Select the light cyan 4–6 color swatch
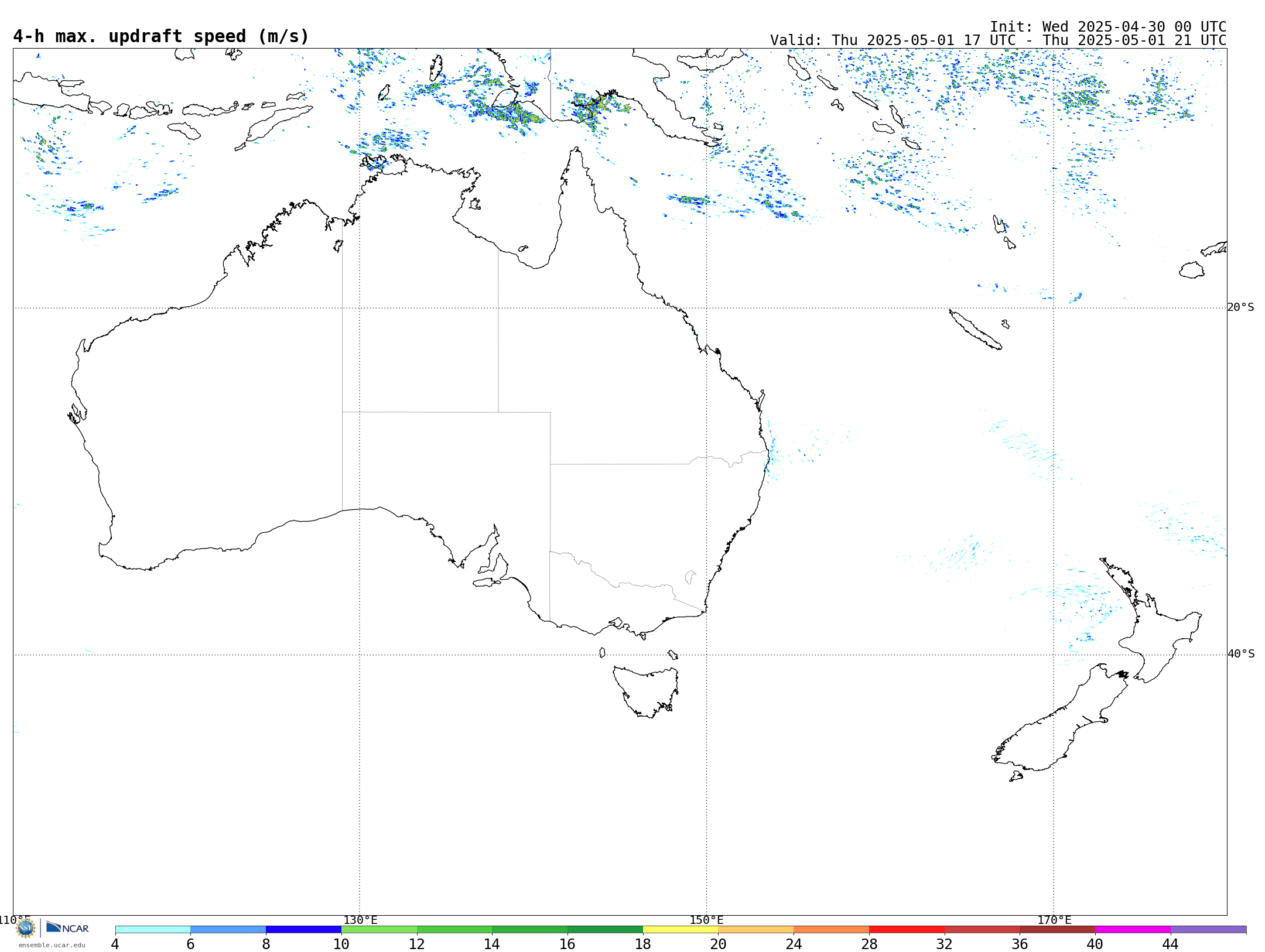Screen dimensions: 1265x952 (153, 930)
